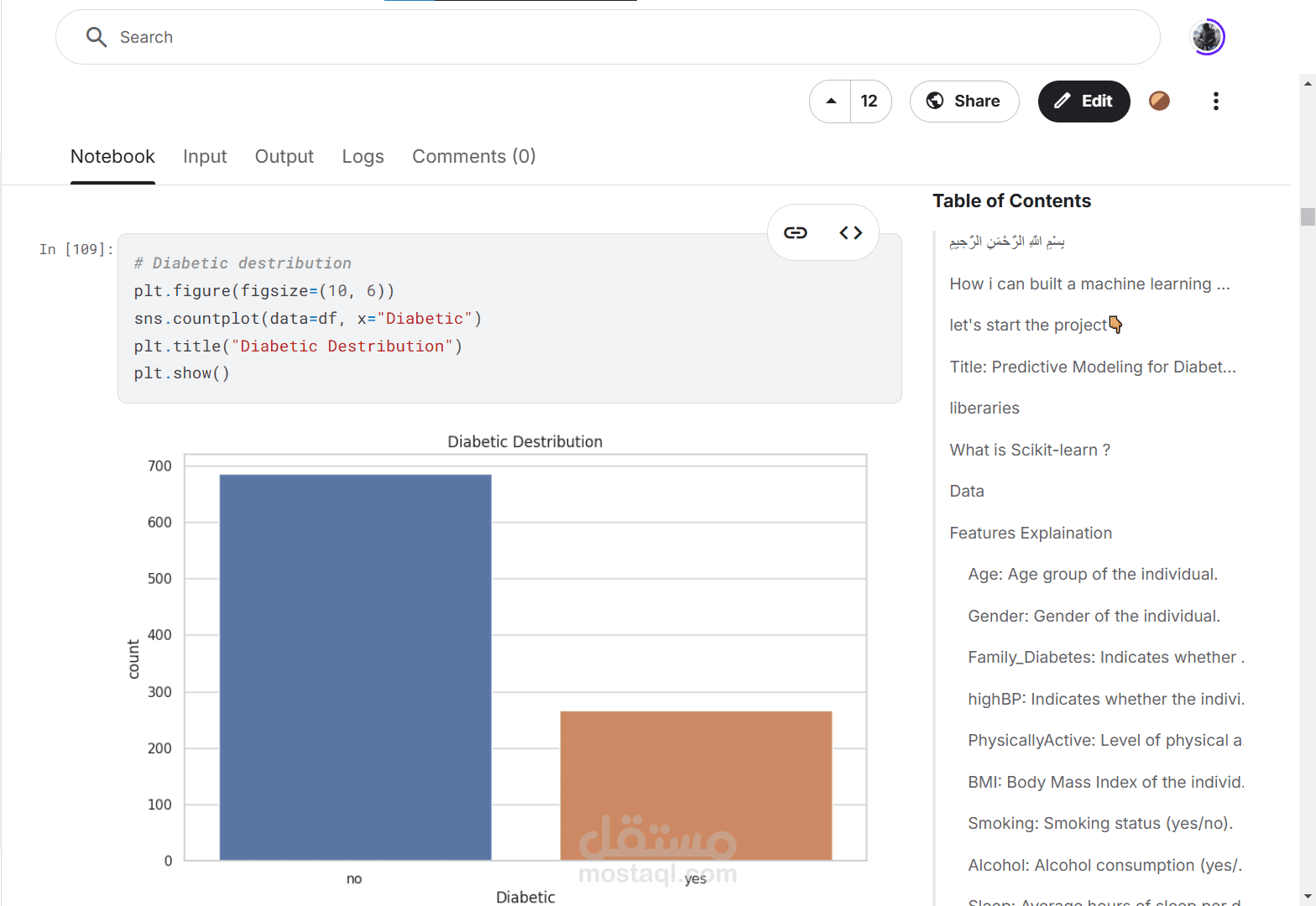Open the three-dot more options menu

1215,102
